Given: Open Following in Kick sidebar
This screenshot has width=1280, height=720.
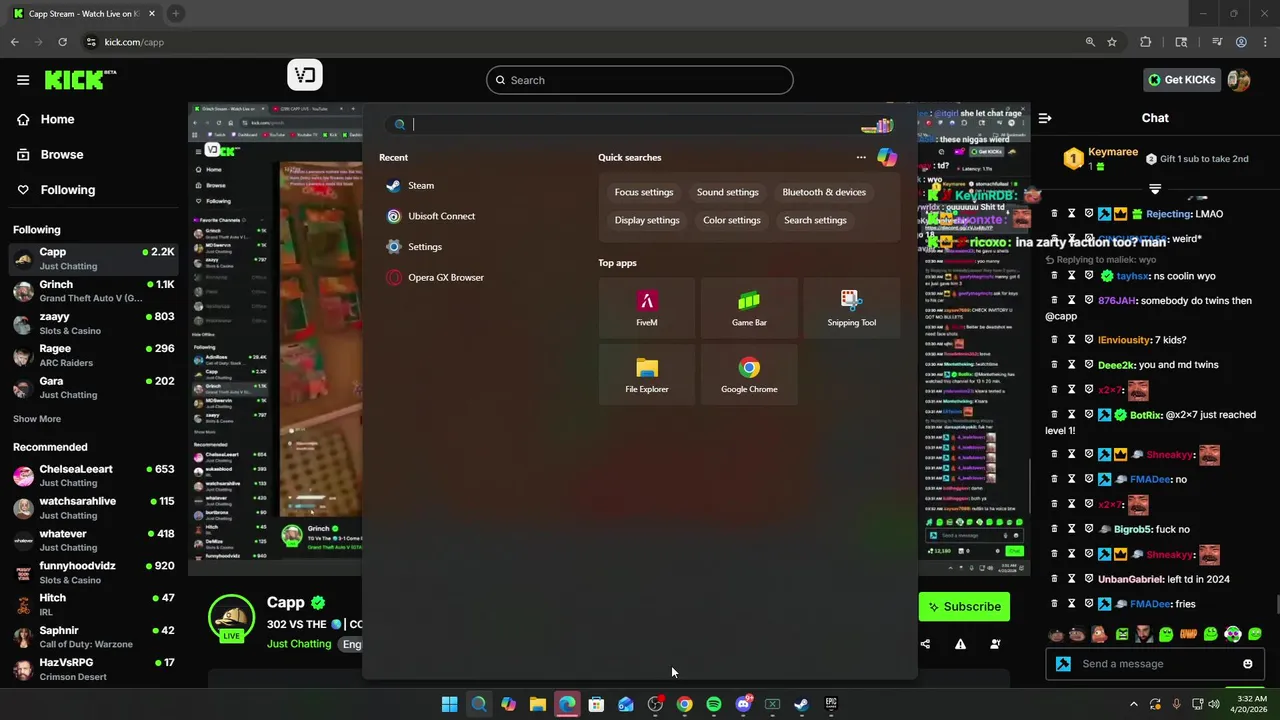Looking at the screenshot, I should [x=68, y=190].
